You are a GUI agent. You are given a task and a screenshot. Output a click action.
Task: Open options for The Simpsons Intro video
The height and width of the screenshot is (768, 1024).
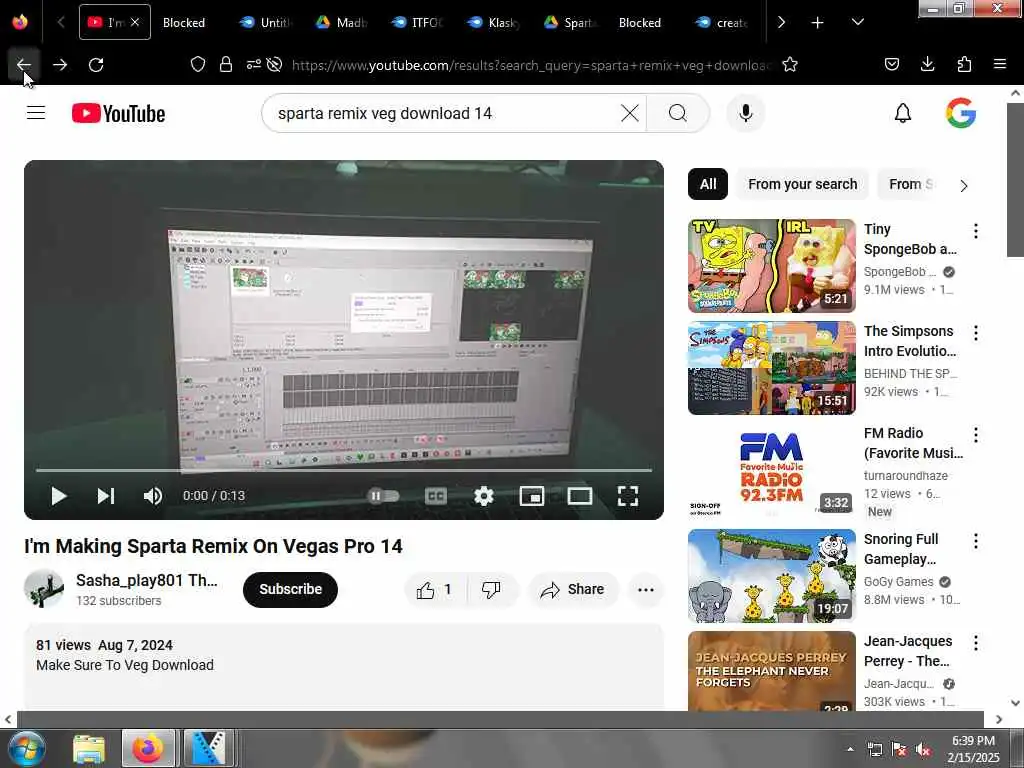[x=976, y=333]
